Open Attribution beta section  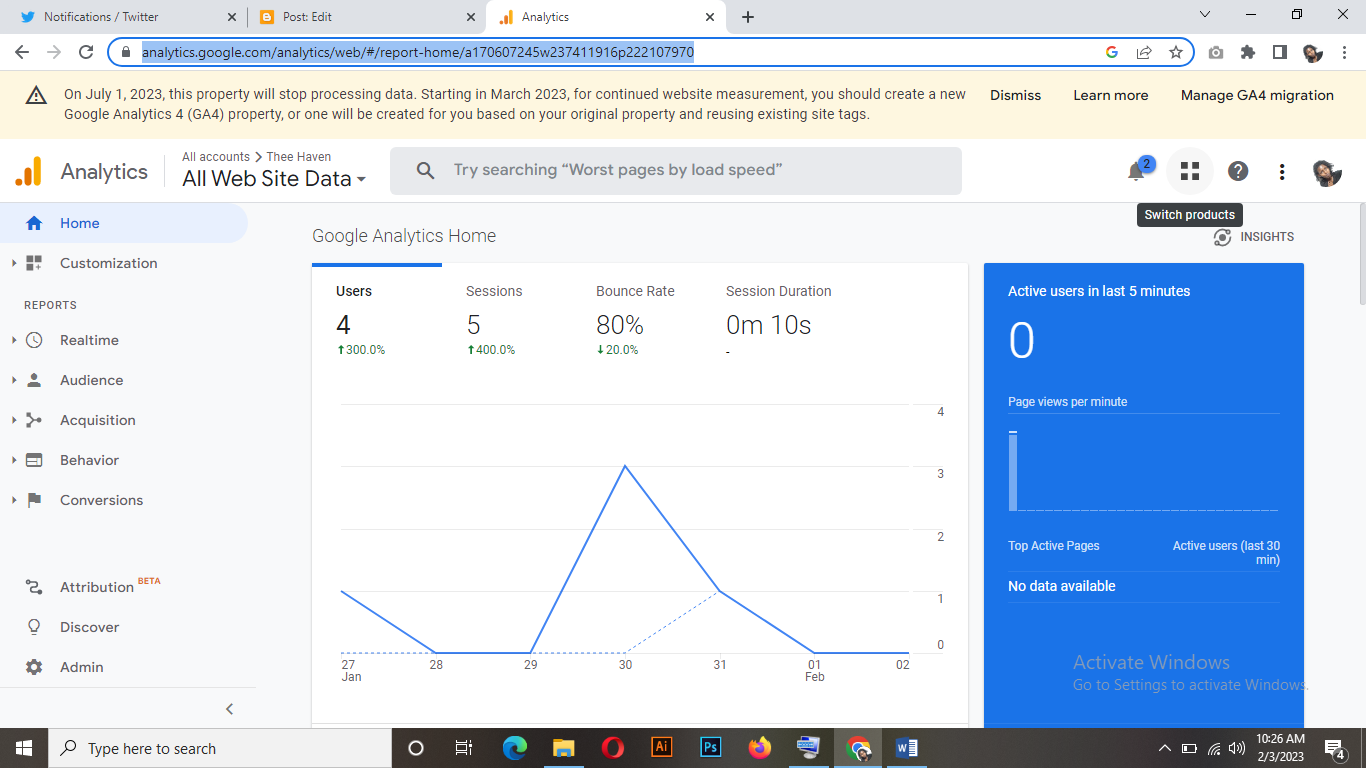(96, 587)
